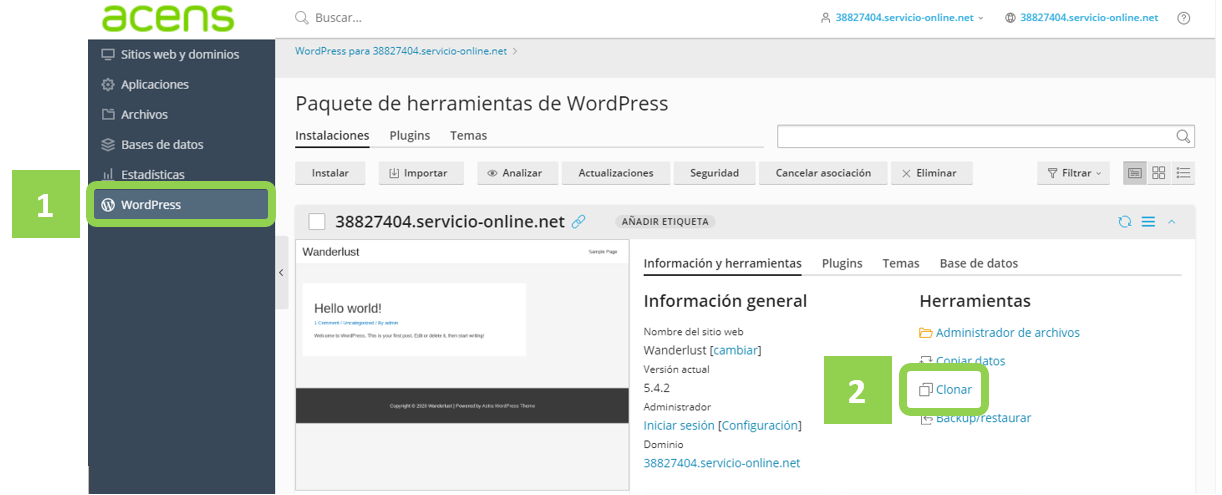
Task: Click the global search magnifier icon
Action: 302,18
